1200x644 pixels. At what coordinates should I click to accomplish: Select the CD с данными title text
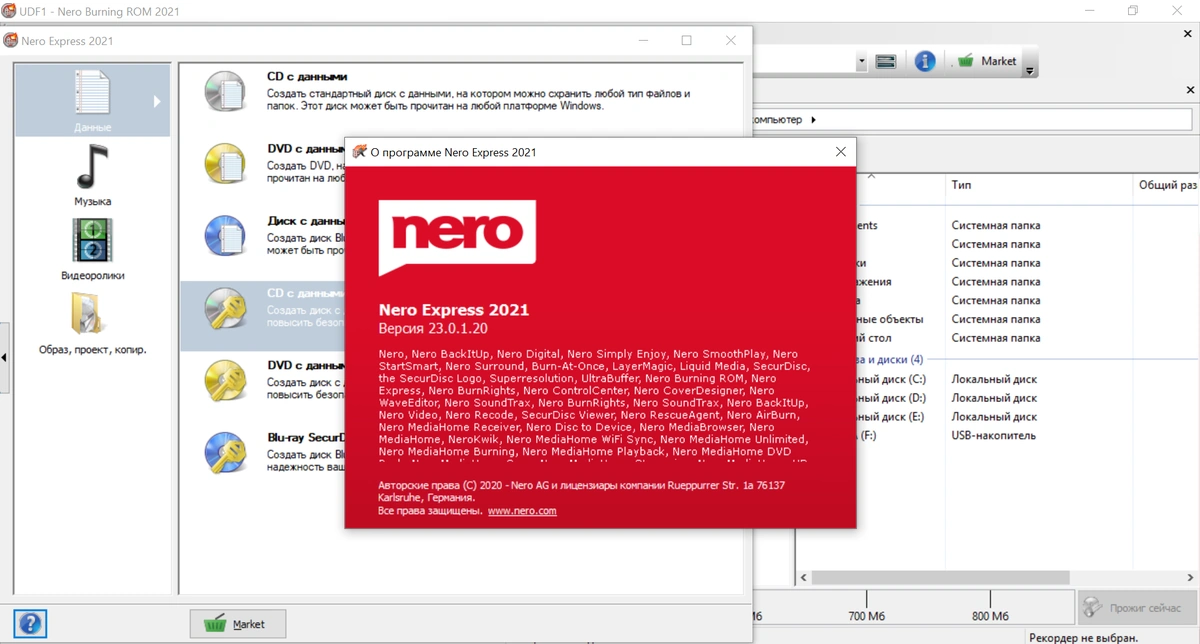pos(307,76)
